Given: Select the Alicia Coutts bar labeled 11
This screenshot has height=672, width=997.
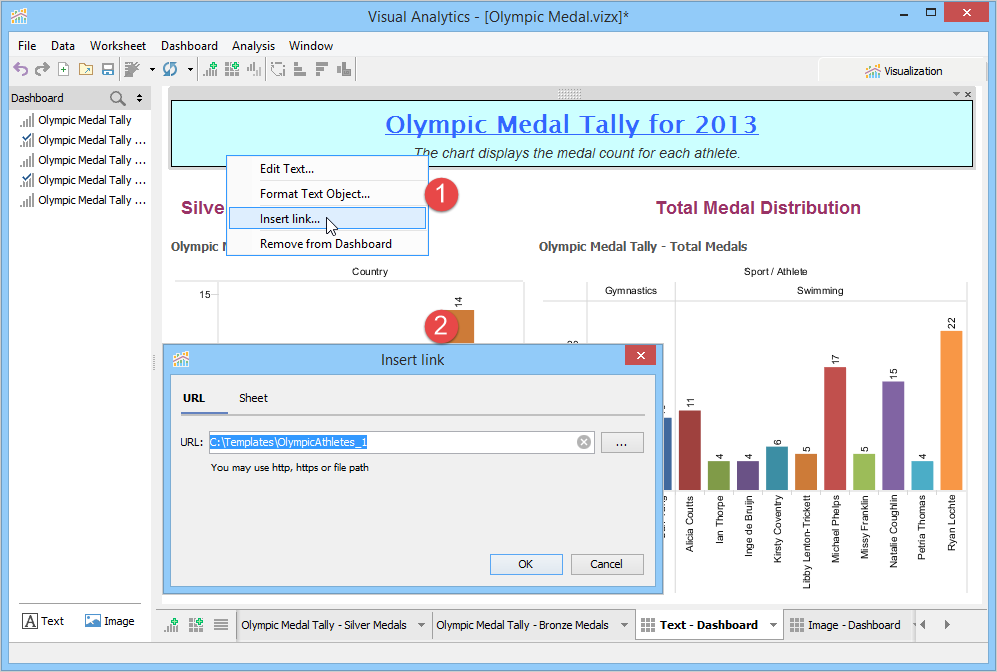Looking at the screenshot, I should click(690, 450).
